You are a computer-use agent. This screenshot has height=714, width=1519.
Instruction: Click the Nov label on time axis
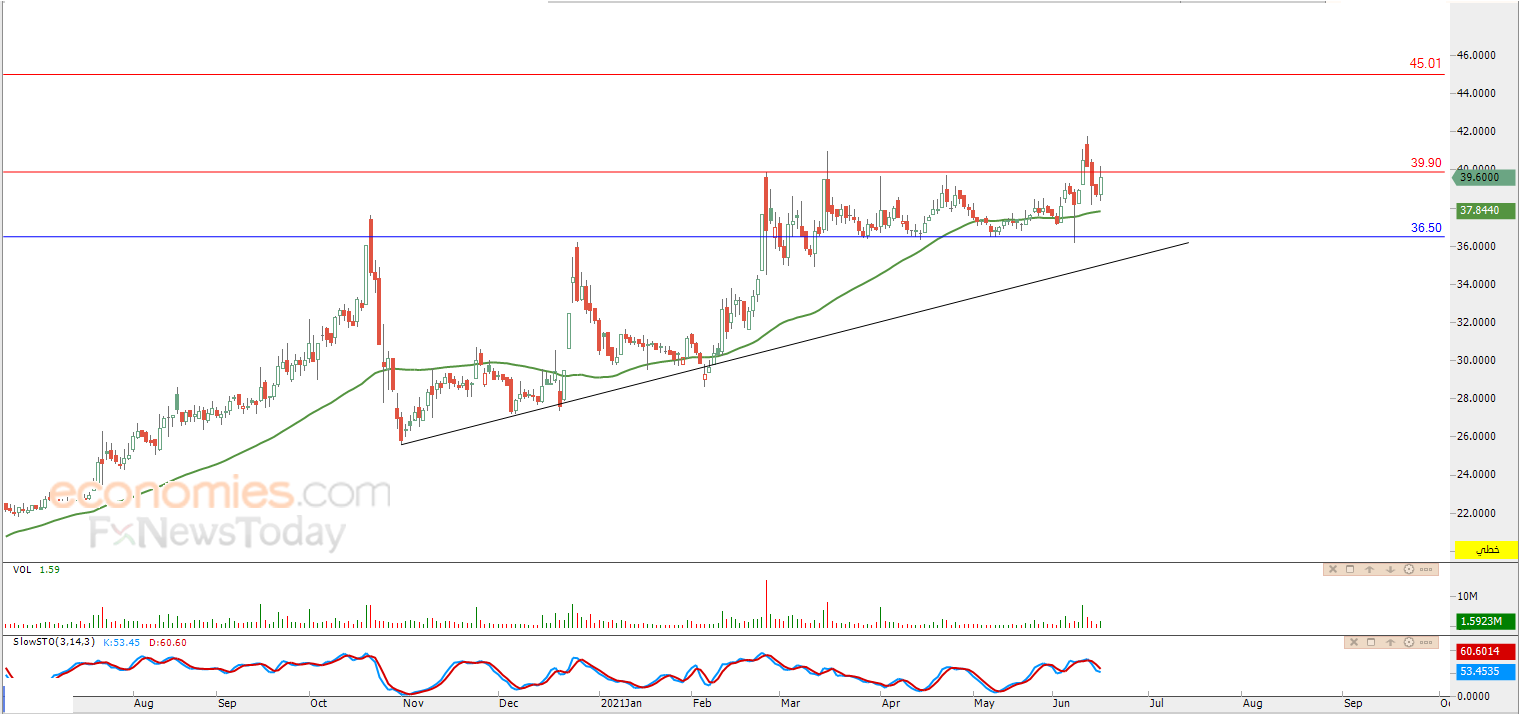[413, 703]
